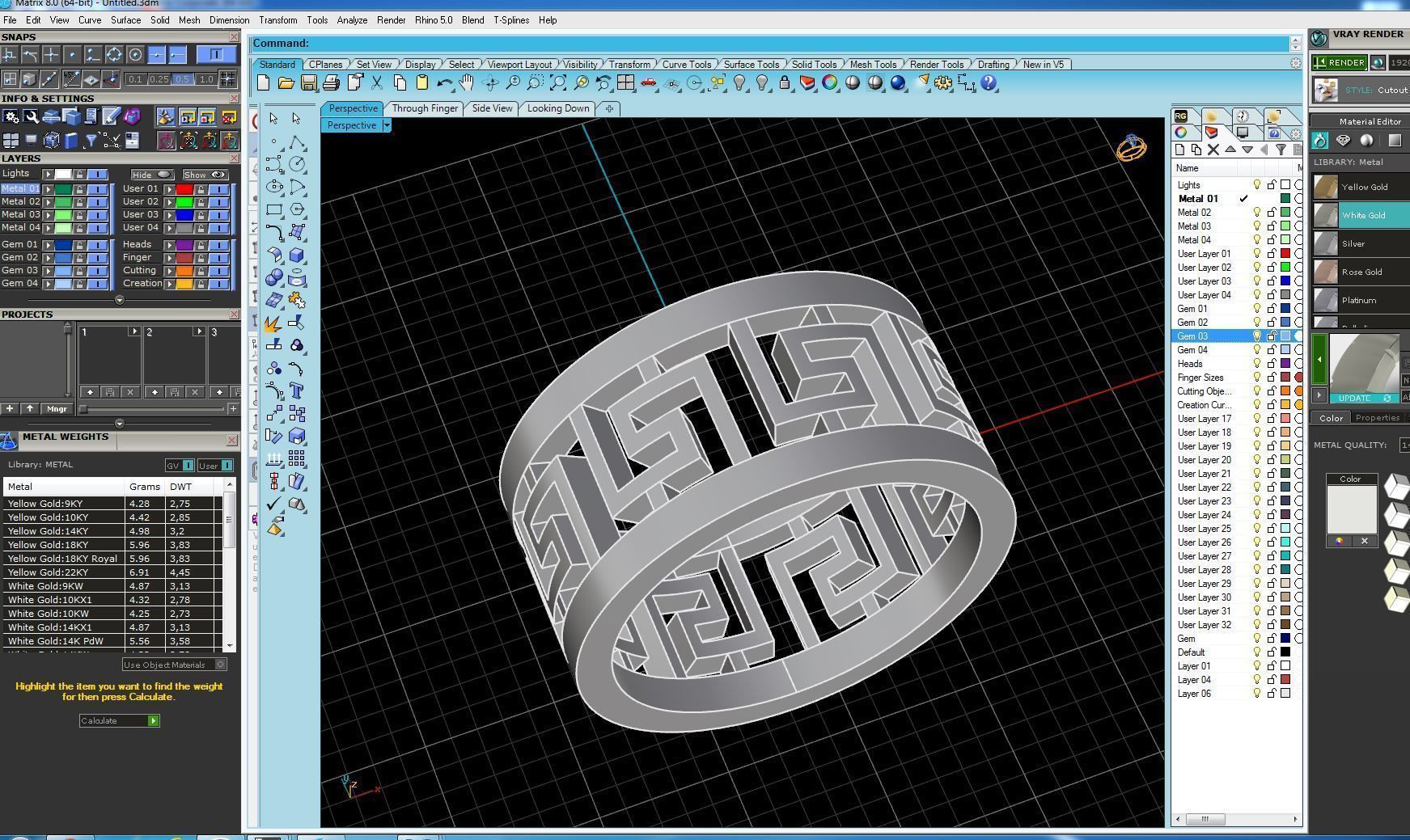The image size is (1410, 840).
Task: Expand User 01 arrow in Layers panel
Action: [x=168, y=188]
